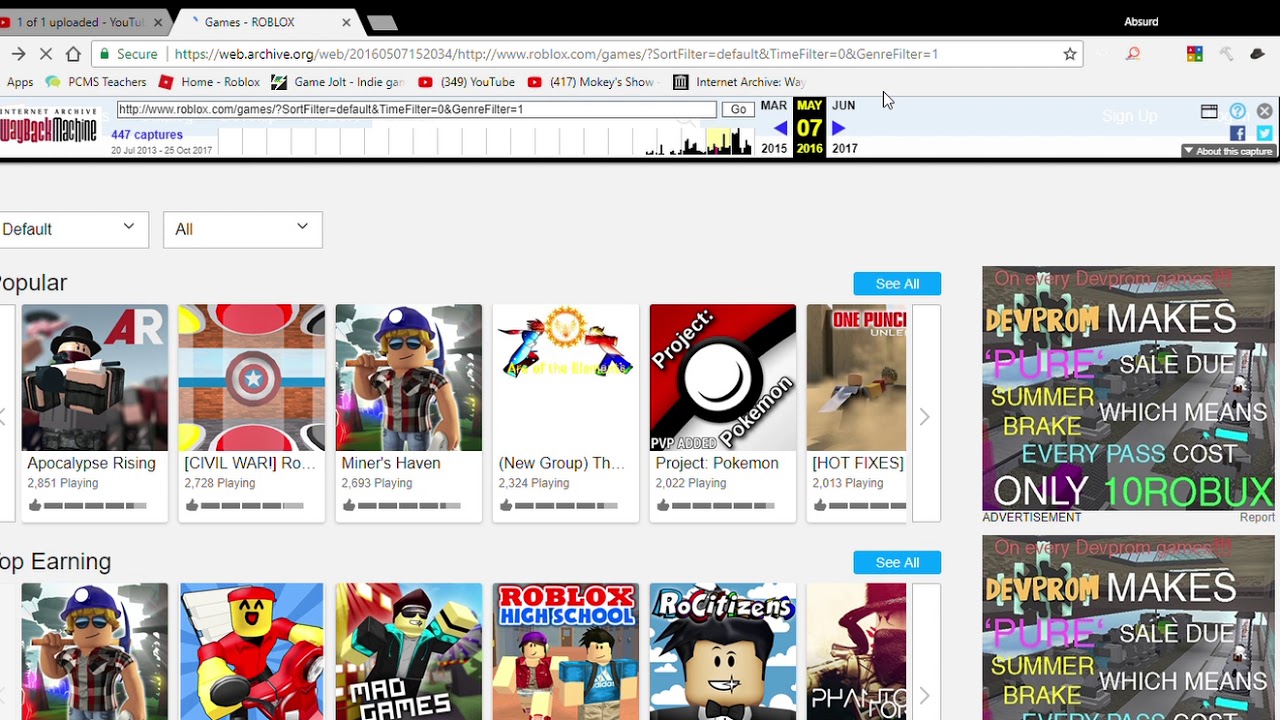The height and width of the screenshot is (720, 1280).
Task: Select year 2015 in Wayback timeline
Action: click(774, 148)
